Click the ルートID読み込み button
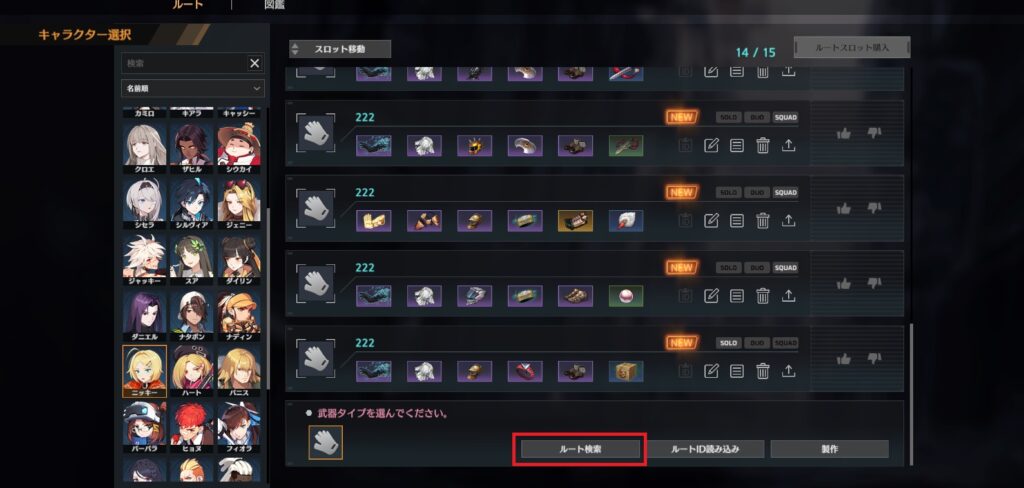Viewport: 1024px width, 488px height. pyautogui.click(x=705, y=449)
